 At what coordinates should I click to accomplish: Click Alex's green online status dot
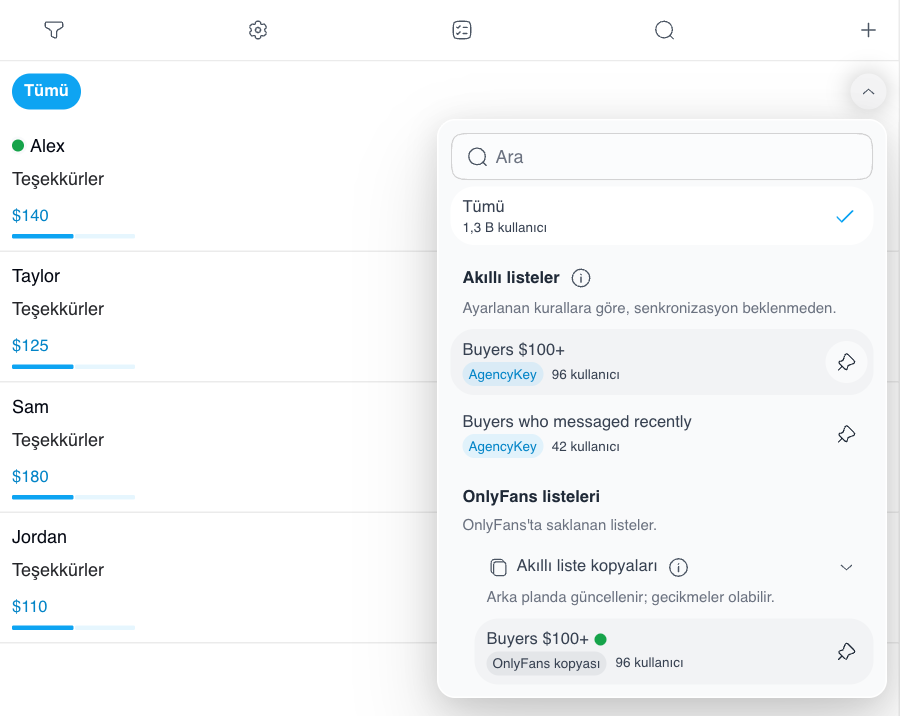[x=18, y=146]
